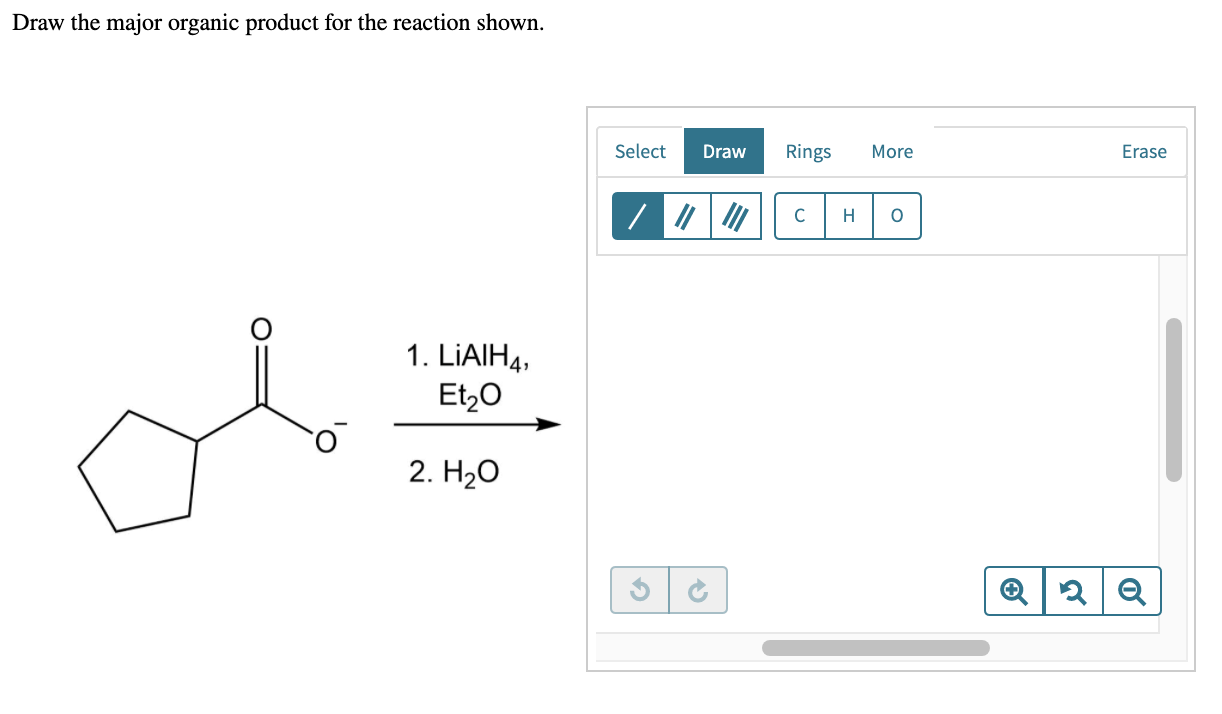Screen dimensions: 1222x714
Task: Zoom in with the magnifier plus icon
Action: (x=1014, y=590)
